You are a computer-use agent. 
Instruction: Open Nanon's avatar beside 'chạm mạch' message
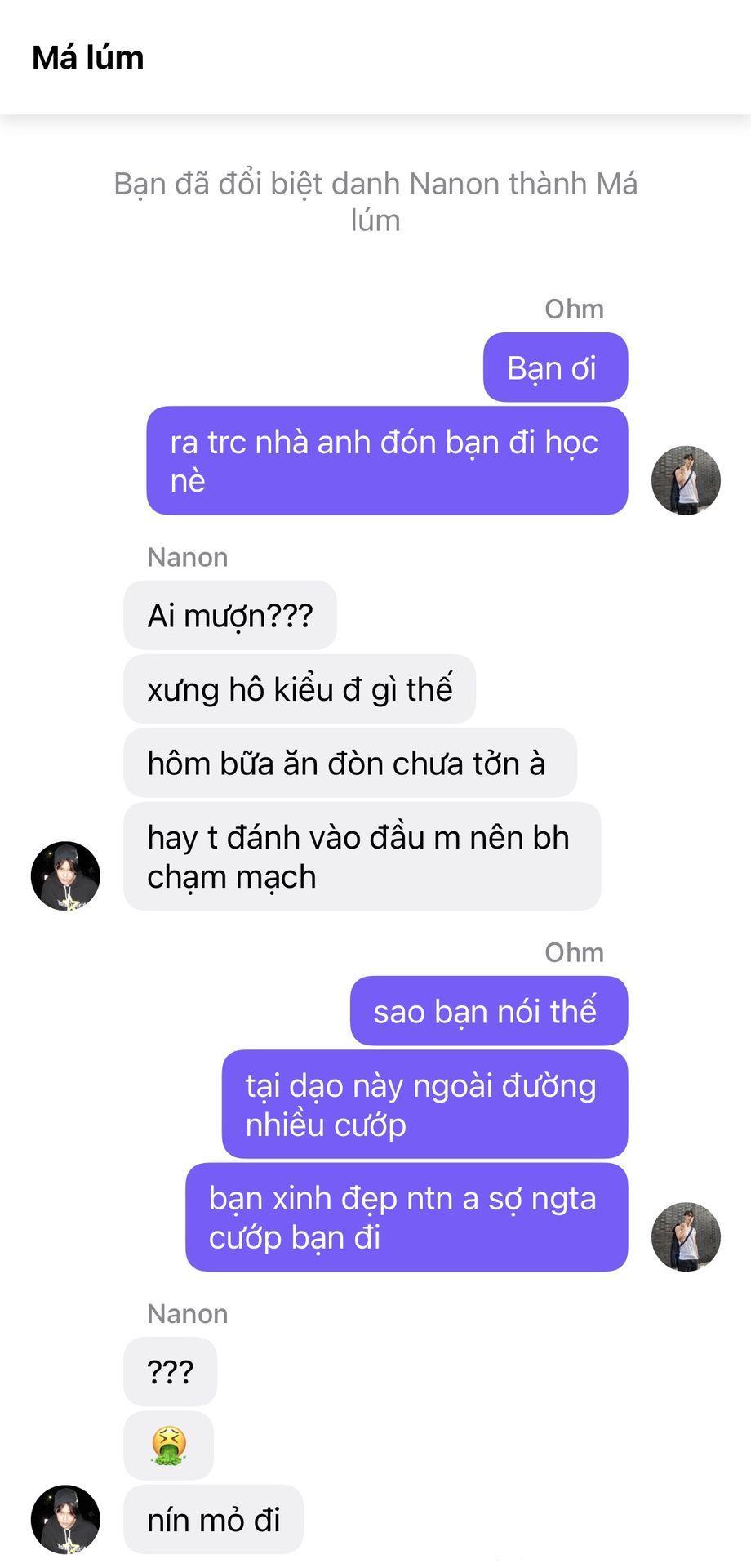pyautogui.click(x=65, y=875)
